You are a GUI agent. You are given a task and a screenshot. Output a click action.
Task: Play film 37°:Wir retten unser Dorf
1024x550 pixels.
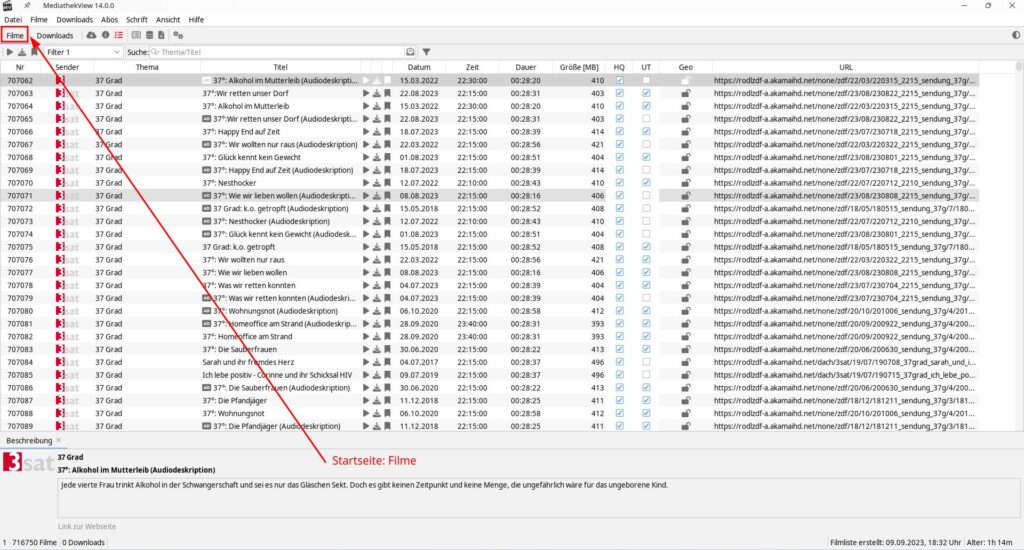tap(366, 93)
